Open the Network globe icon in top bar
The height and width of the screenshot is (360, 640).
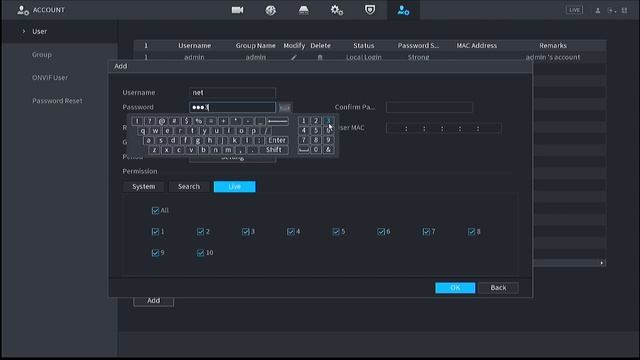point(271,10)
